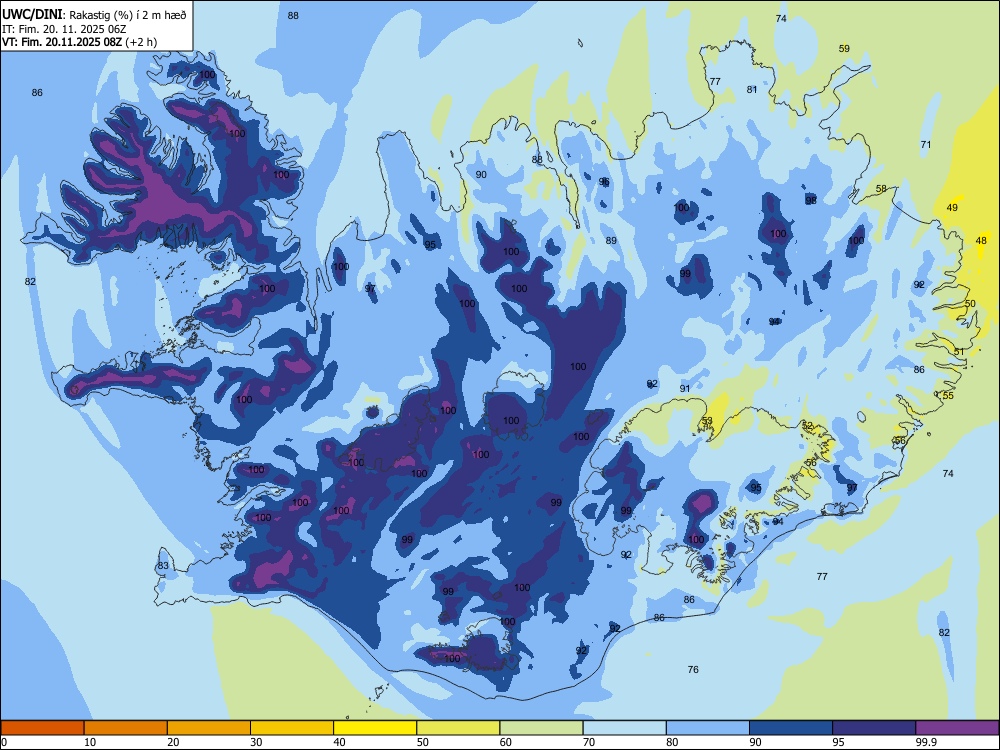Pick the dark navy 95–99.9 legend swatch
The image size is (1000, 750).
(874, 728)
